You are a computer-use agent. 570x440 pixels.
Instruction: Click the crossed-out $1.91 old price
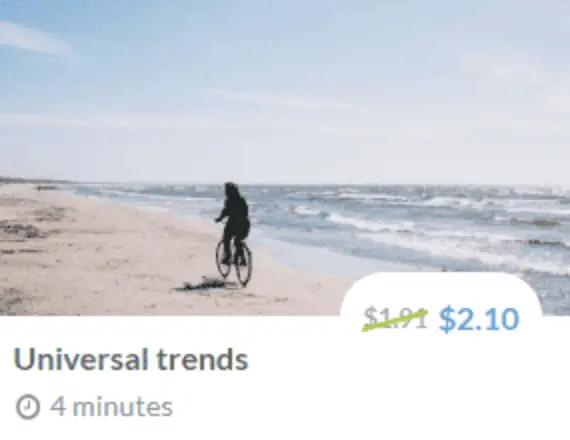395,318
